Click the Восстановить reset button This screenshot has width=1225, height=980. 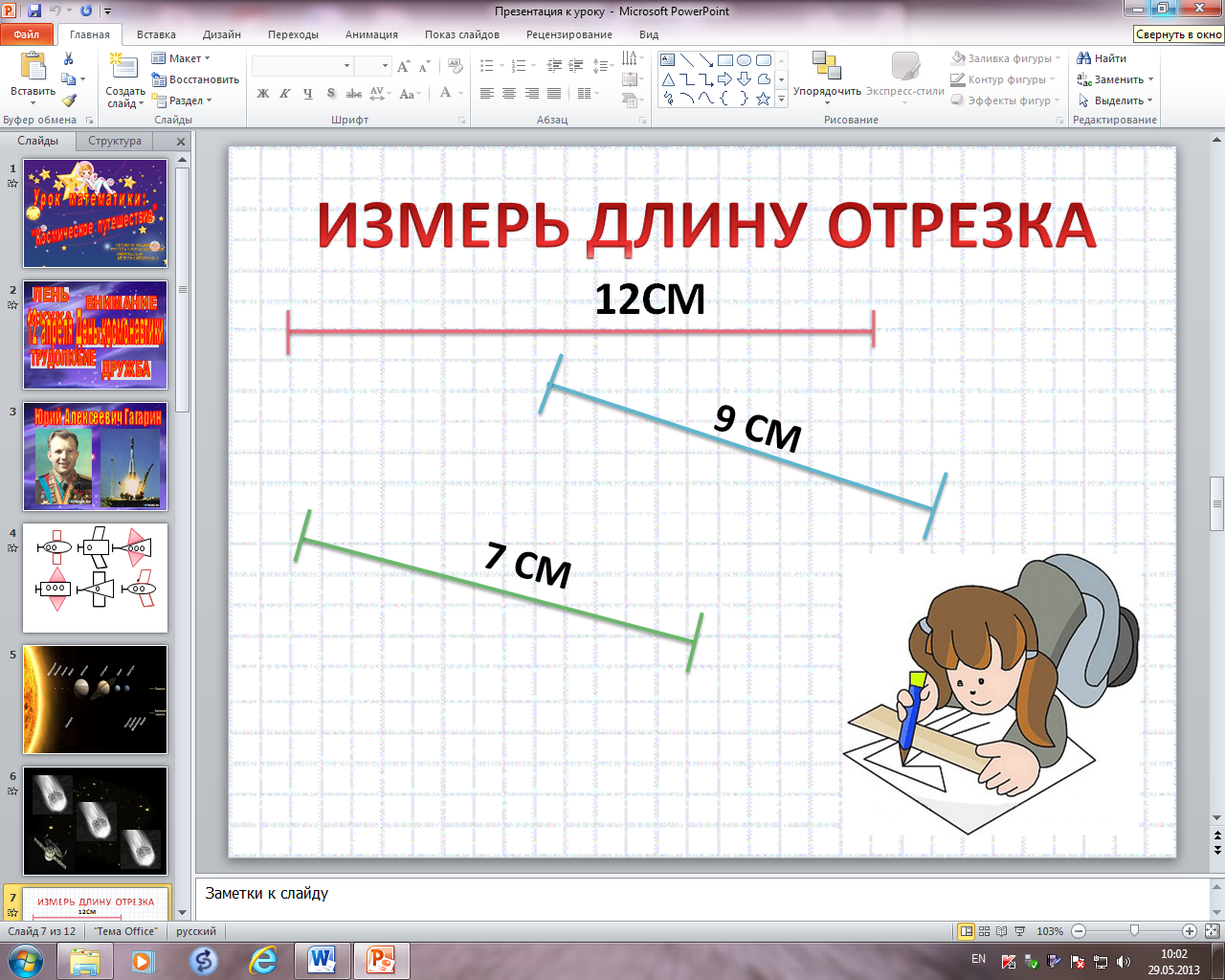click(195, 79)
